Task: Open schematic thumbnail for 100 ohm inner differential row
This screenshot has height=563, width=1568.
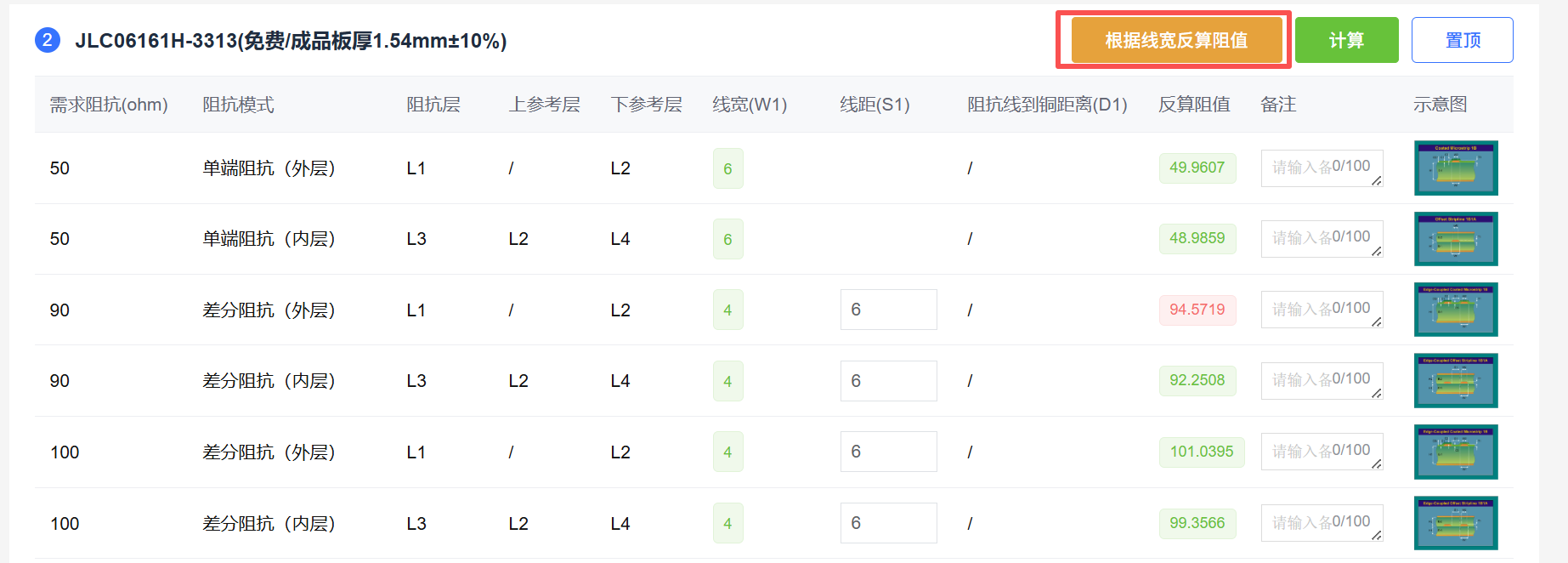Action: (x=1455, y=523)
